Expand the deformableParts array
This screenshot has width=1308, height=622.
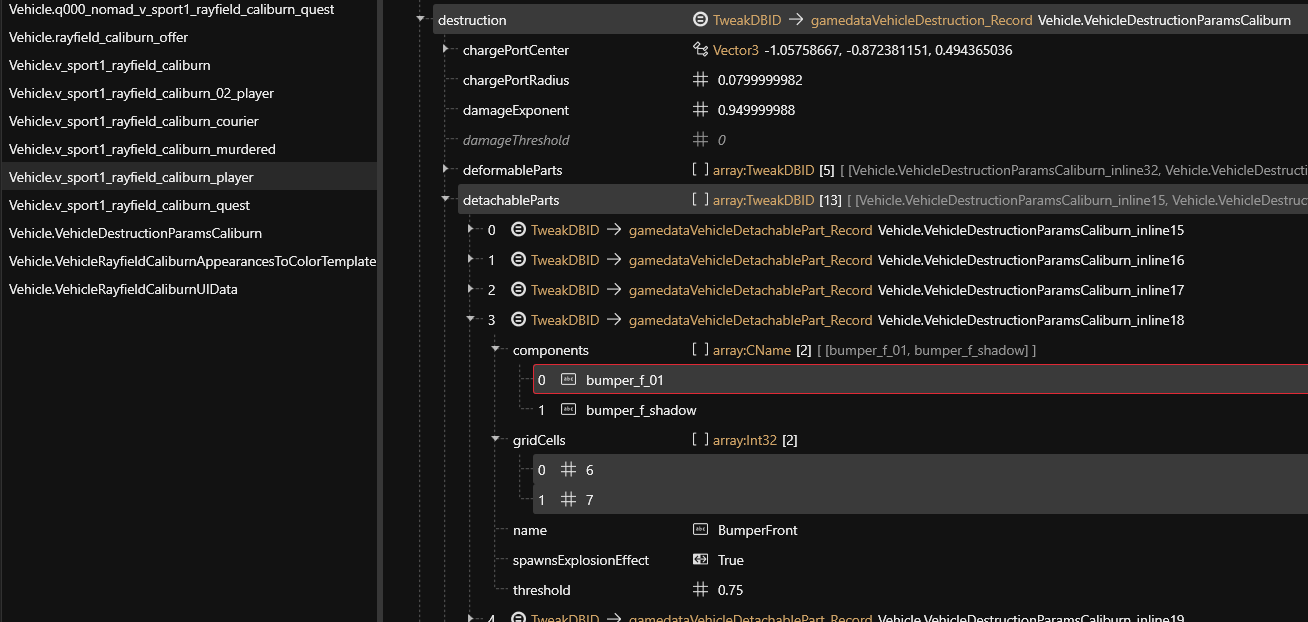pos(446,170)
